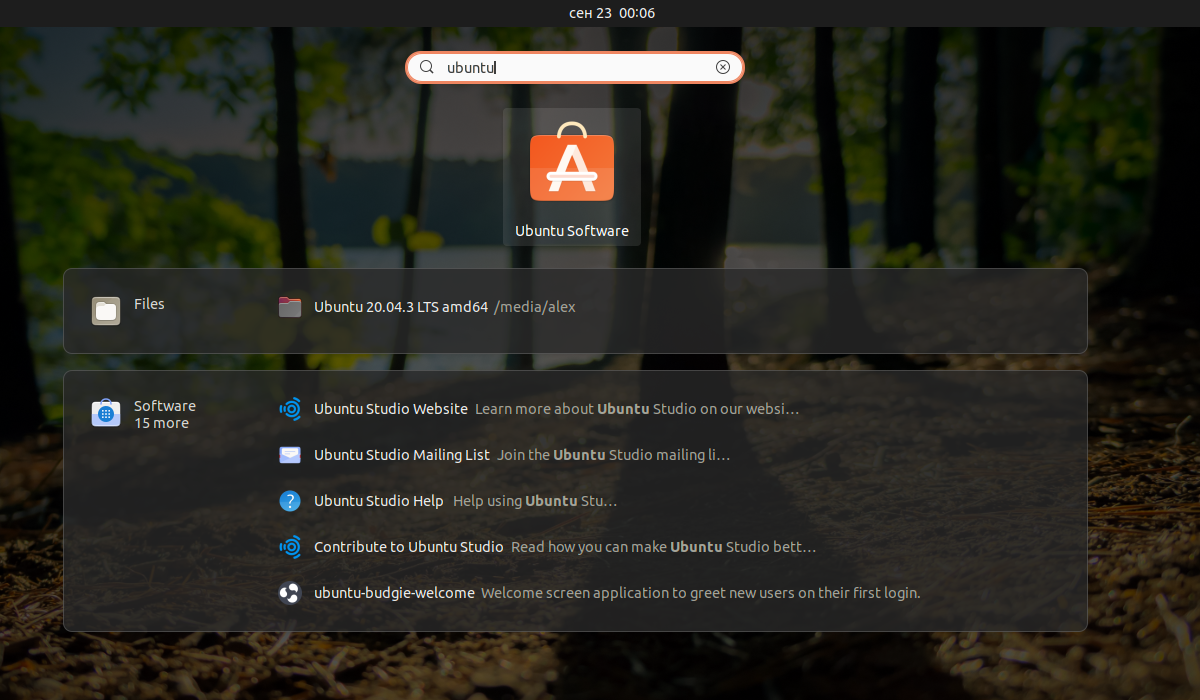The width and height of the screenshot is (1200, 700).
Task: Click the Contribute to Ubuntu Studio icon
Action: pyautogui.click(x=290, y=547)
